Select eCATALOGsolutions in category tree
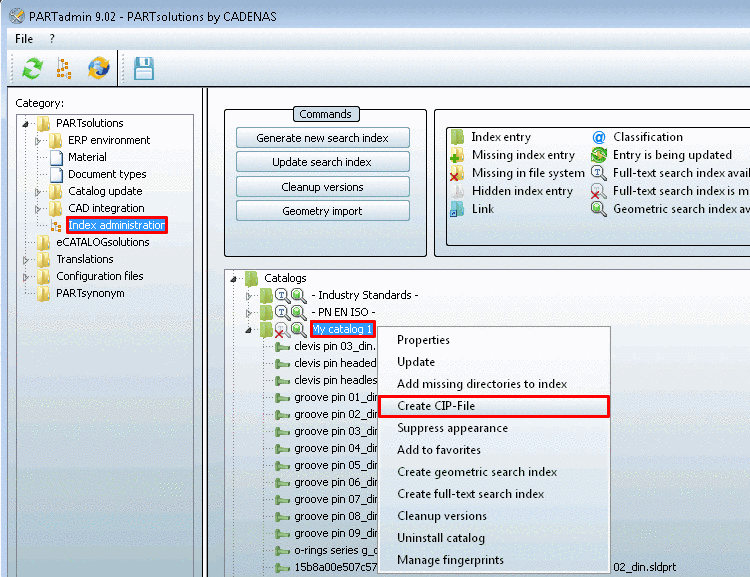Viewport: 750px width, 577px height. click(x=103, y=242)
